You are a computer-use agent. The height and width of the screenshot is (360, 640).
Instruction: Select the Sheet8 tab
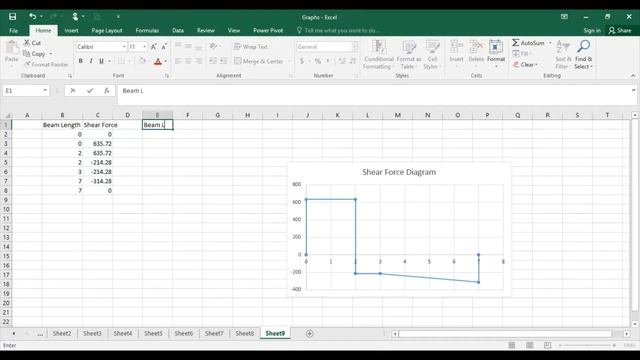pyautogui.click(x=244, y=333)
